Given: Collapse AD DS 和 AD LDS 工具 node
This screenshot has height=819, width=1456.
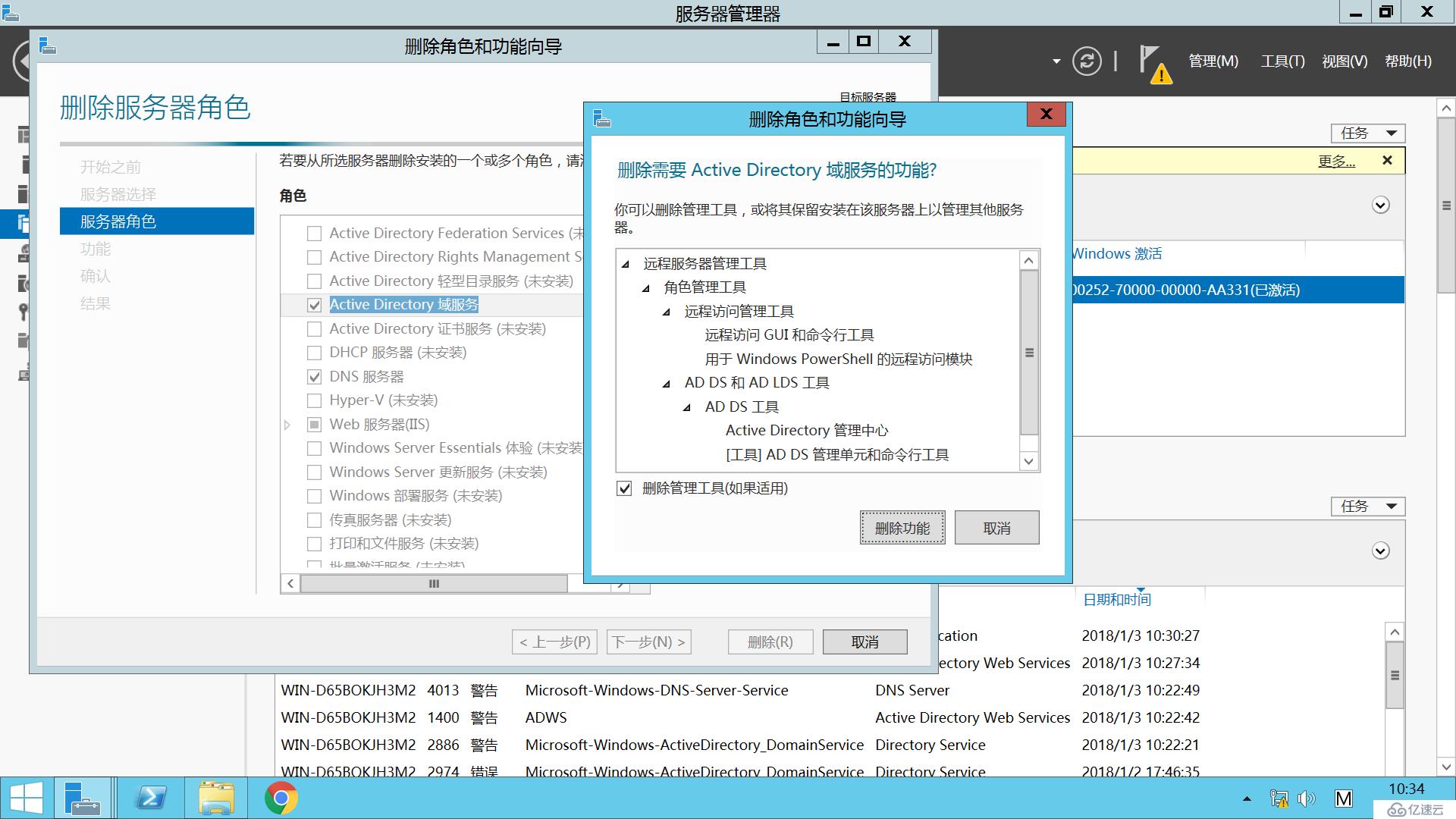Looking at the screenshot, I should pos(667,383).
